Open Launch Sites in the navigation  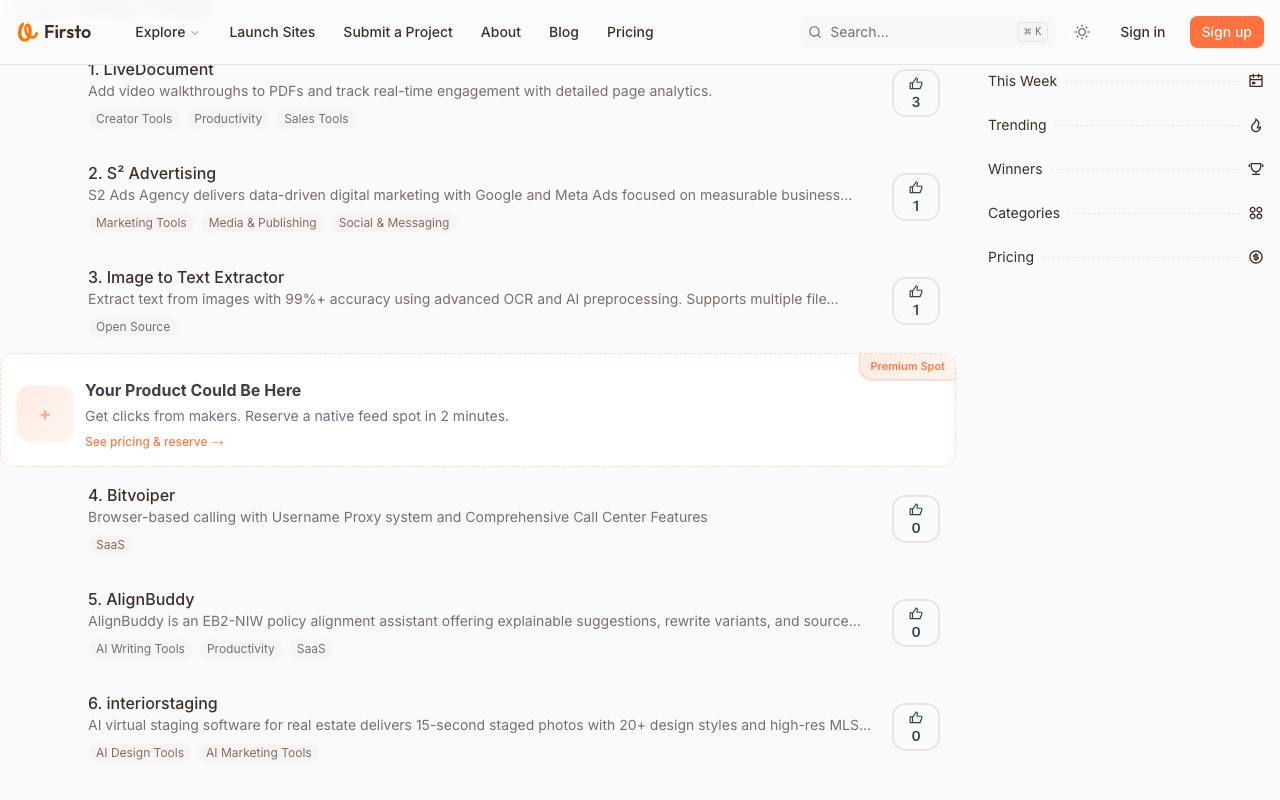pyautogui.click(x=272, y=32)
